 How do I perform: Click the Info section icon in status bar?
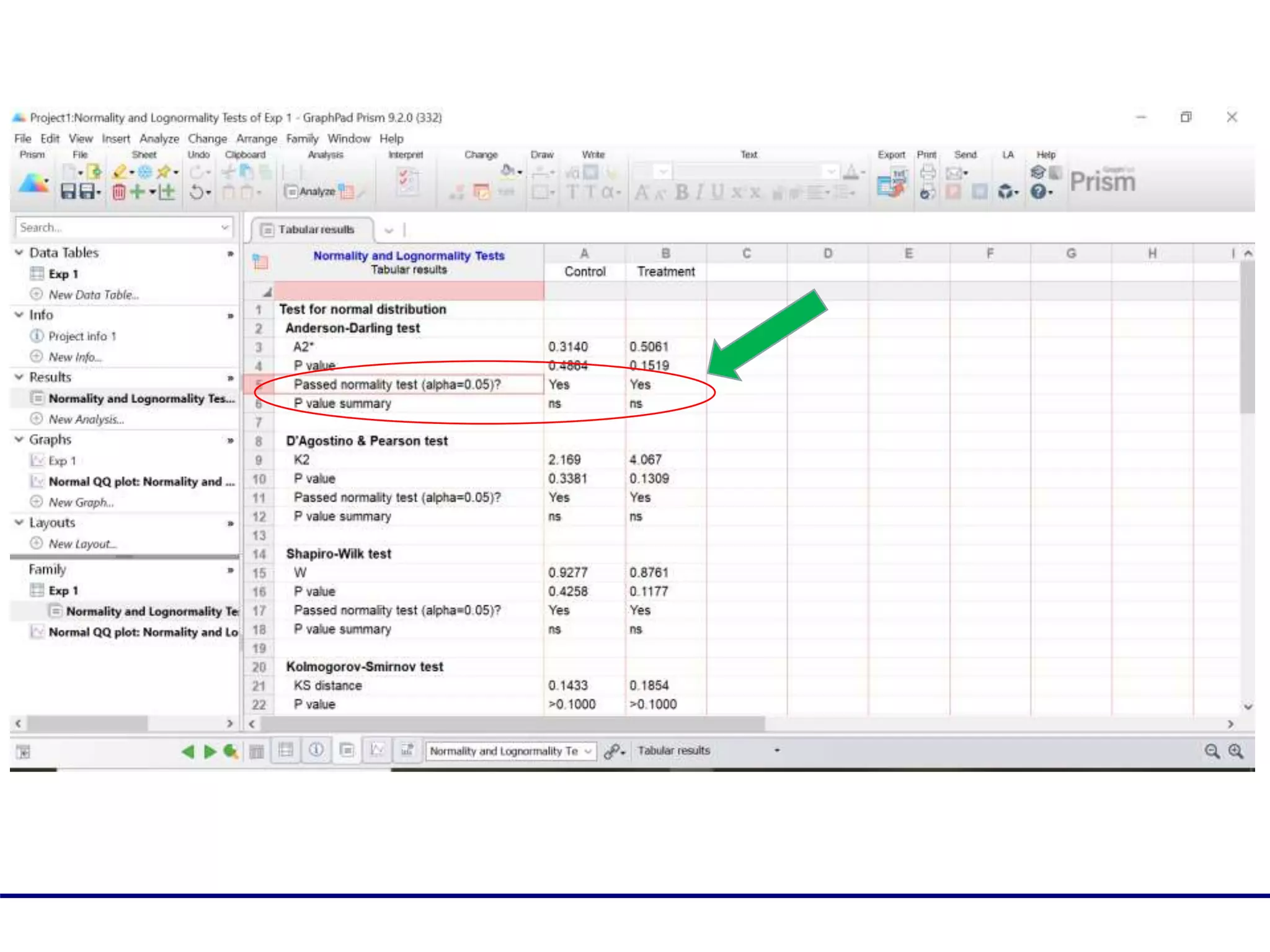pyautogui.click(x=316, y=751)
